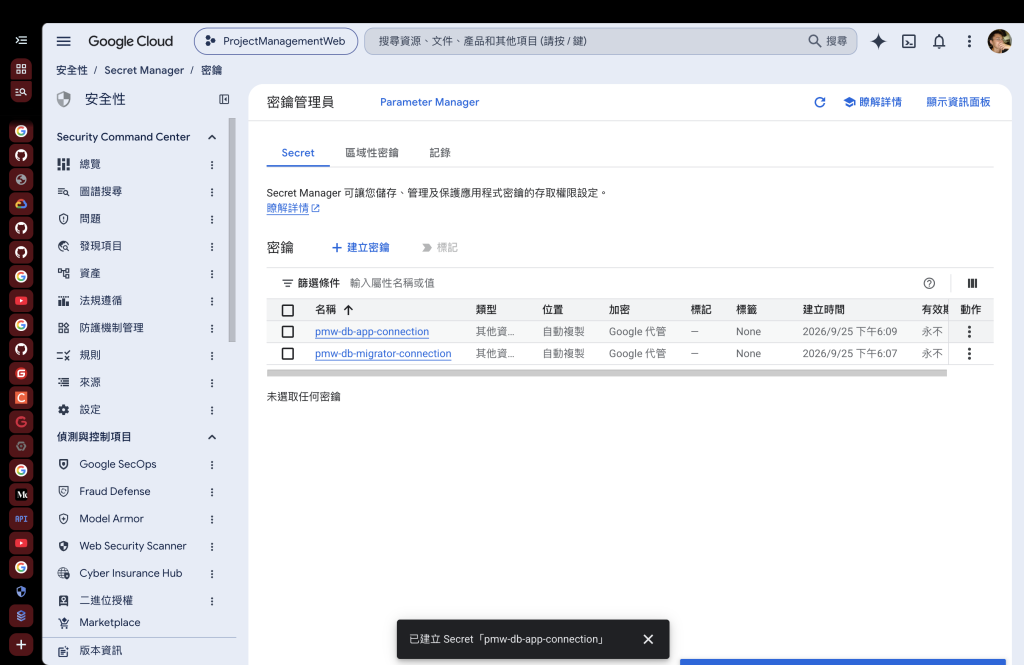Open the top bar more options menu

[x=969, y=41]
